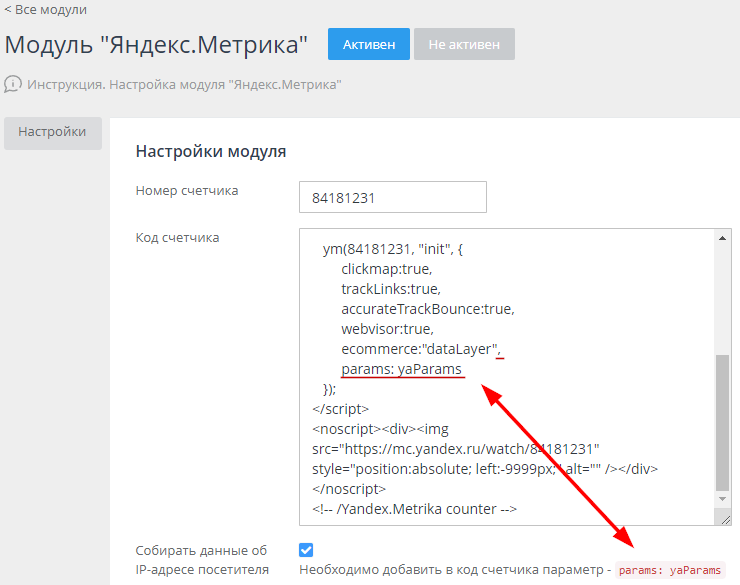Image resolution: width=740 pixels, height=585 pixels.
Task: Click the code box scrollbar down arrow
Action: pos(723,507)
